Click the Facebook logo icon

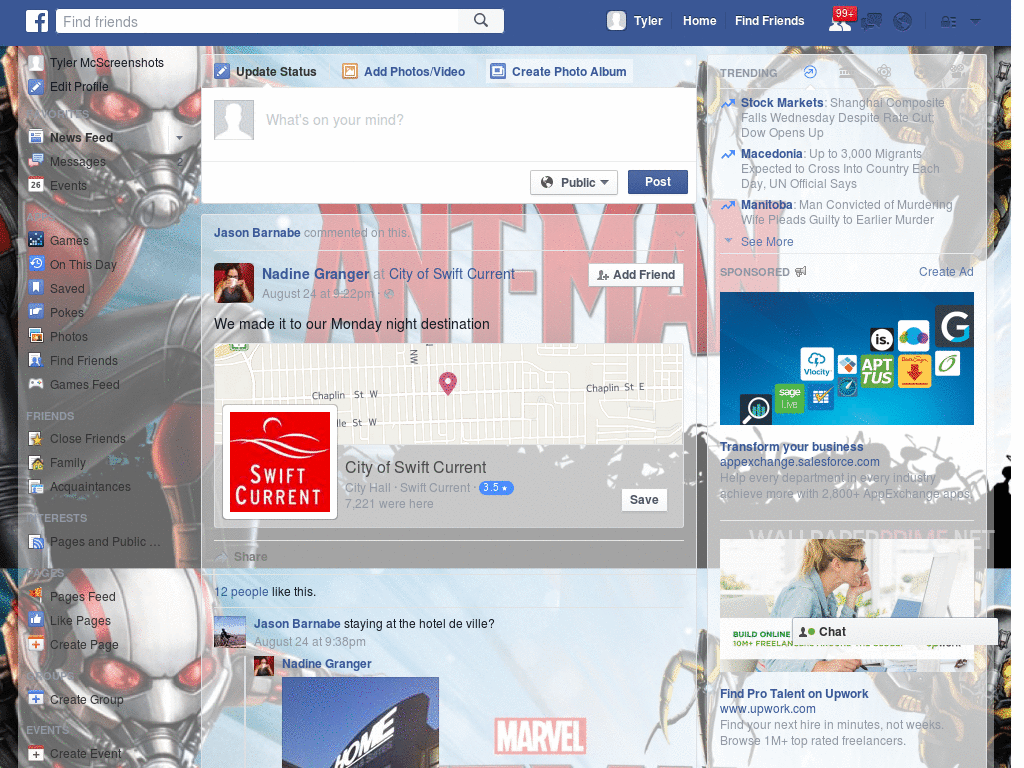[37, 21]
